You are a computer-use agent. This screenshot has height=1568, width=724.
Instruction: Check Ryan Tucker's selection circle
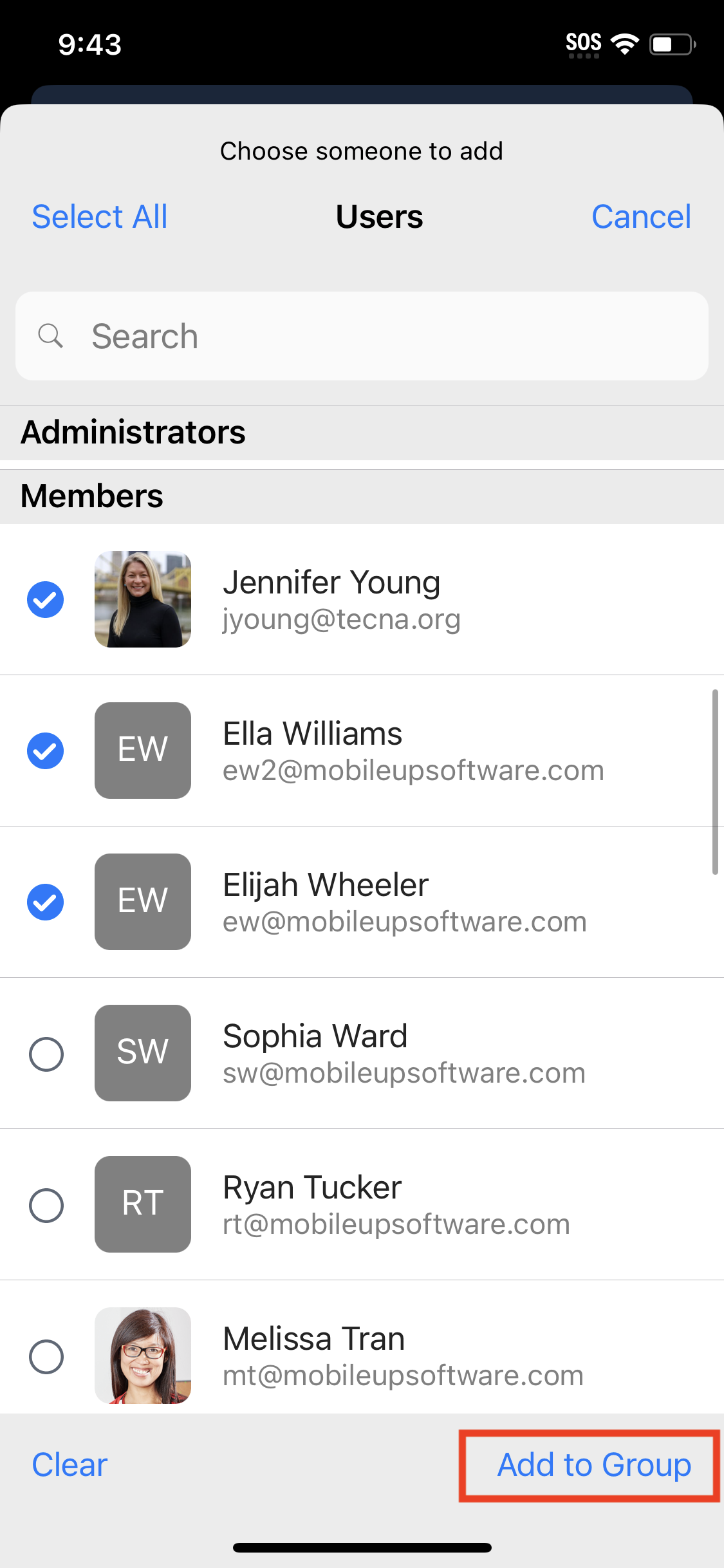coord(46,1206)
